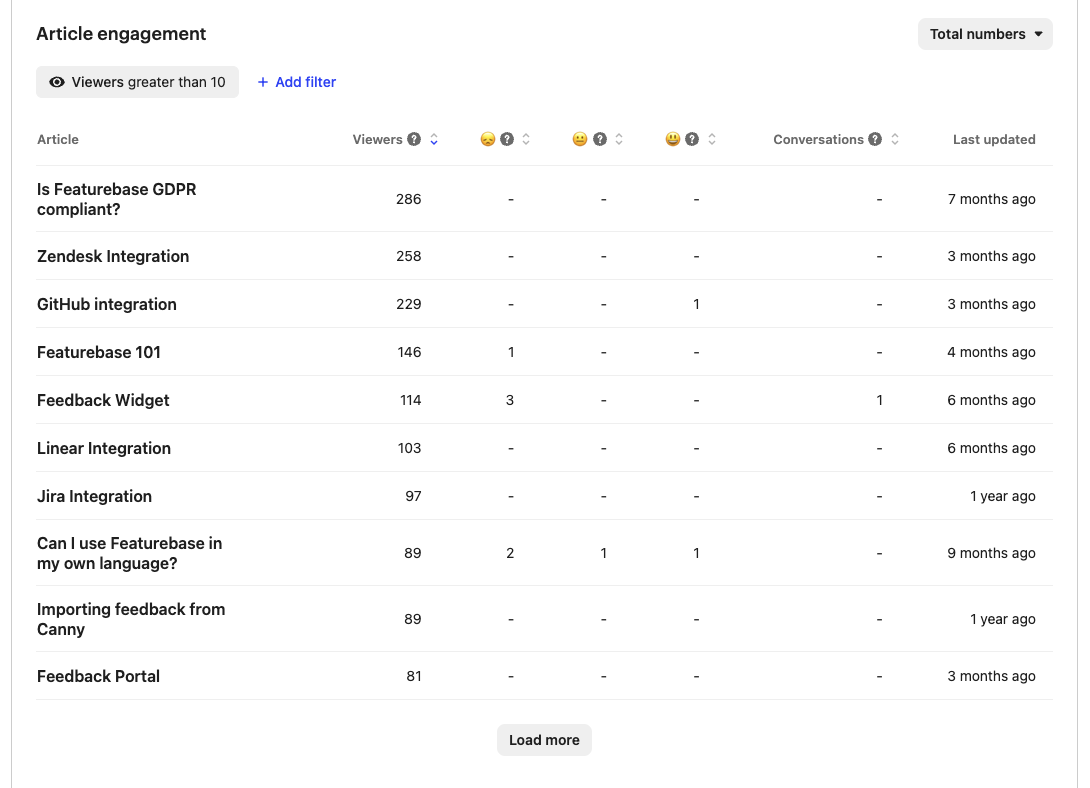Click the help icon next to sad emoji

(x=507, y=140)
